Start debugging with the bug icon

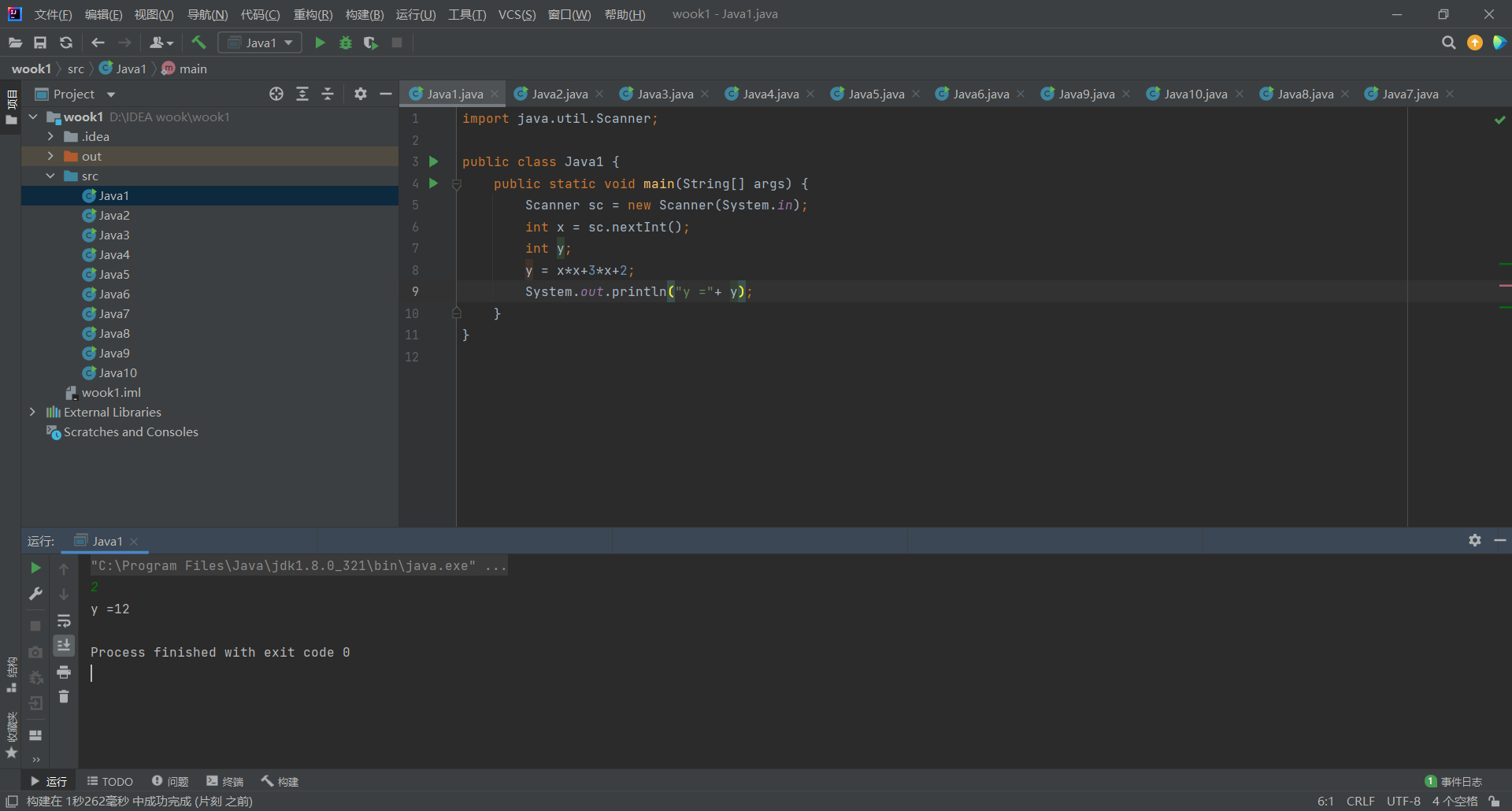pos(345,43)
